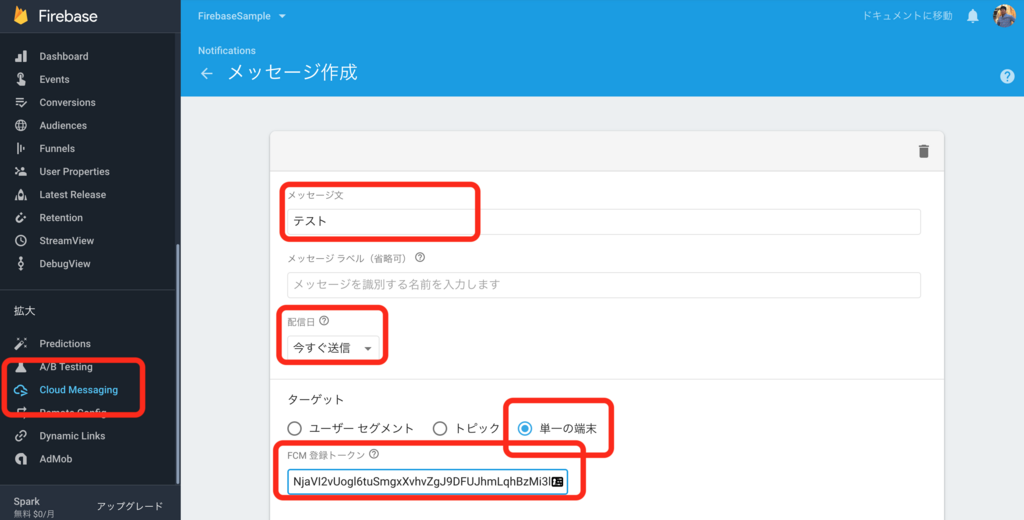This screenshot has height=520, width=1024.
Task: Open Dashboard in the sidebar
Action: [63, 56]
